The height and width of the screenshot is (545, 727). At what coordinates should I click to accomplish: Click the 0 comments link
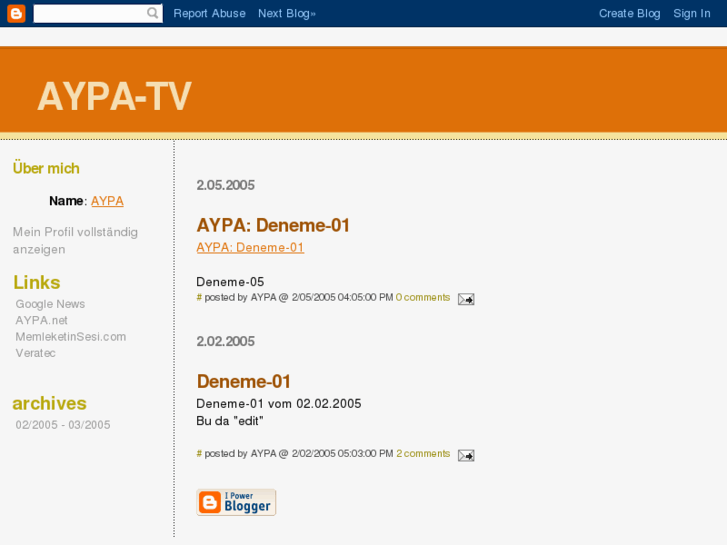(x=423, y=297)
